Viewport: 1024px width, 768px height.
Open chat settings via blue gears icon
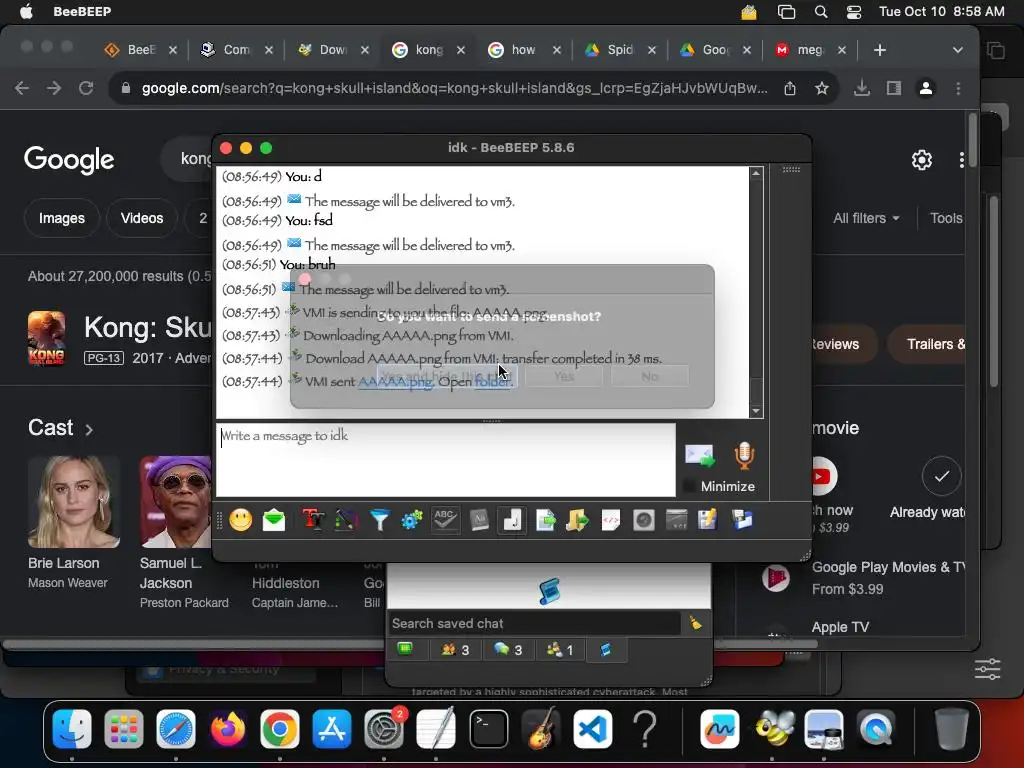pyautogui.click(x=411, y=520)
